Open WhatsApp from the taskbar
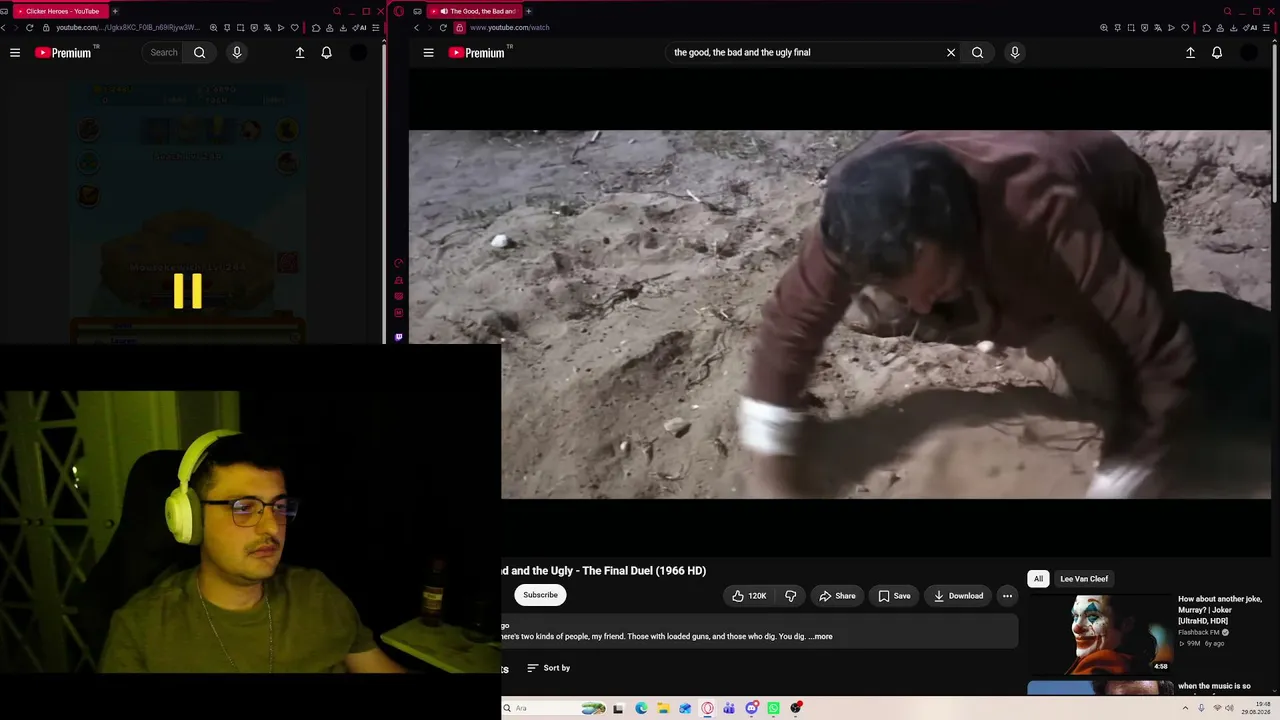Screen dimensions: 1280x720 pyautogui.click(x=773, y=708)
